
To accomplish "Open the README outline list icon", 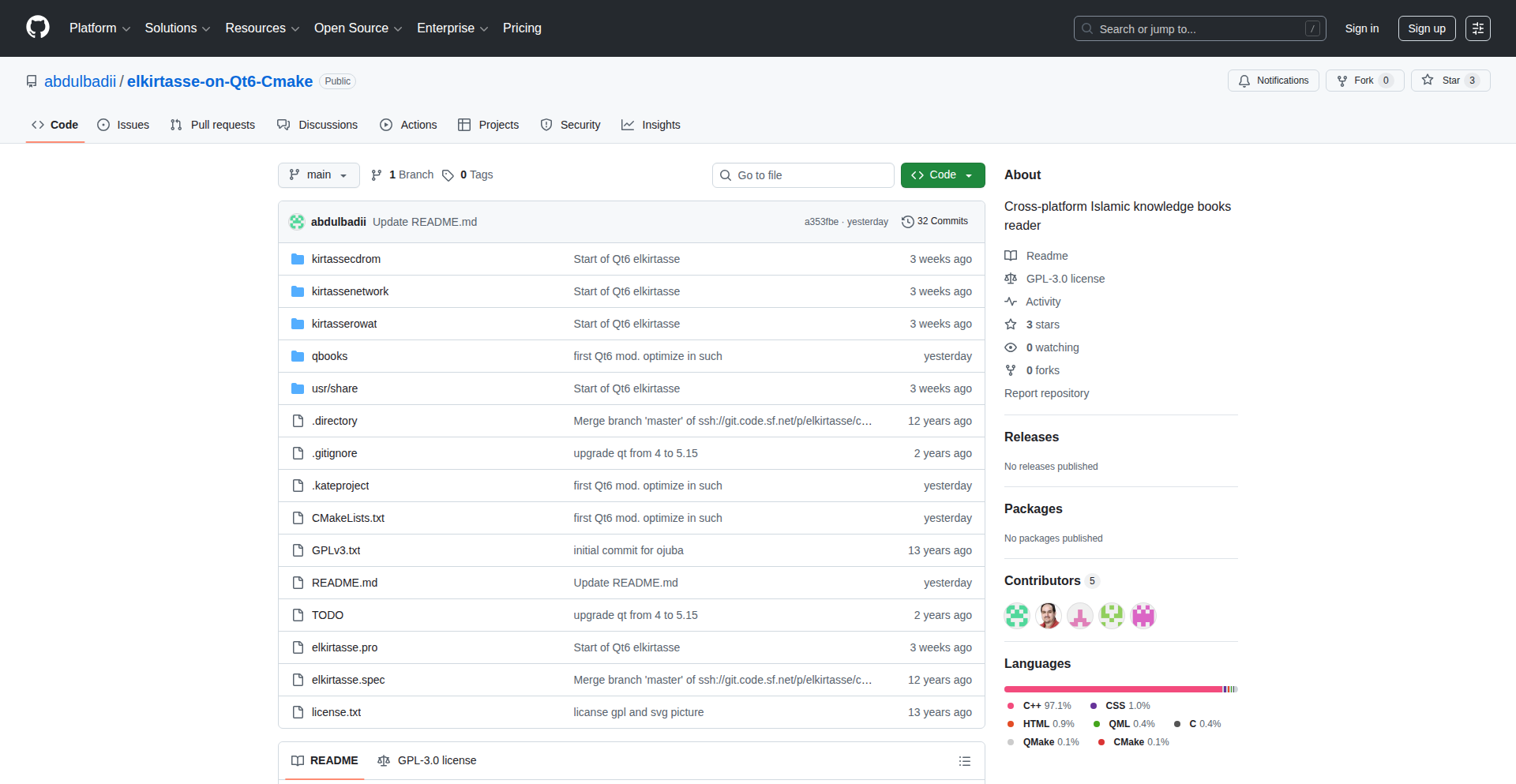I will click(964, 761).
